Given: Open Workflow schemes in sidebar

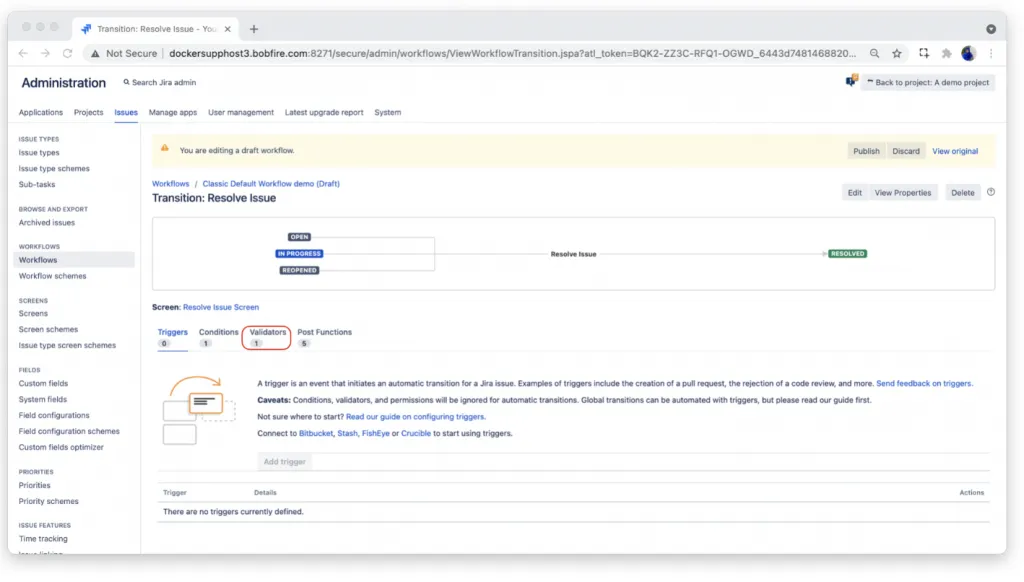Looking at the screenshot, I should [52, 276].
